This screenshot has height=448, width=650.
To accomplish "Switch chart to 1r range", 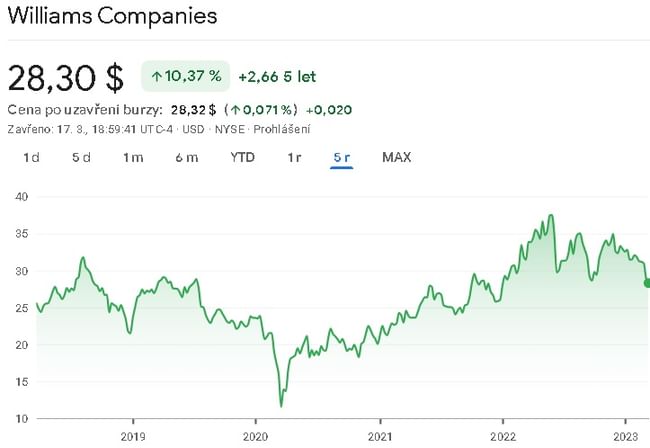I will point(294,157).
